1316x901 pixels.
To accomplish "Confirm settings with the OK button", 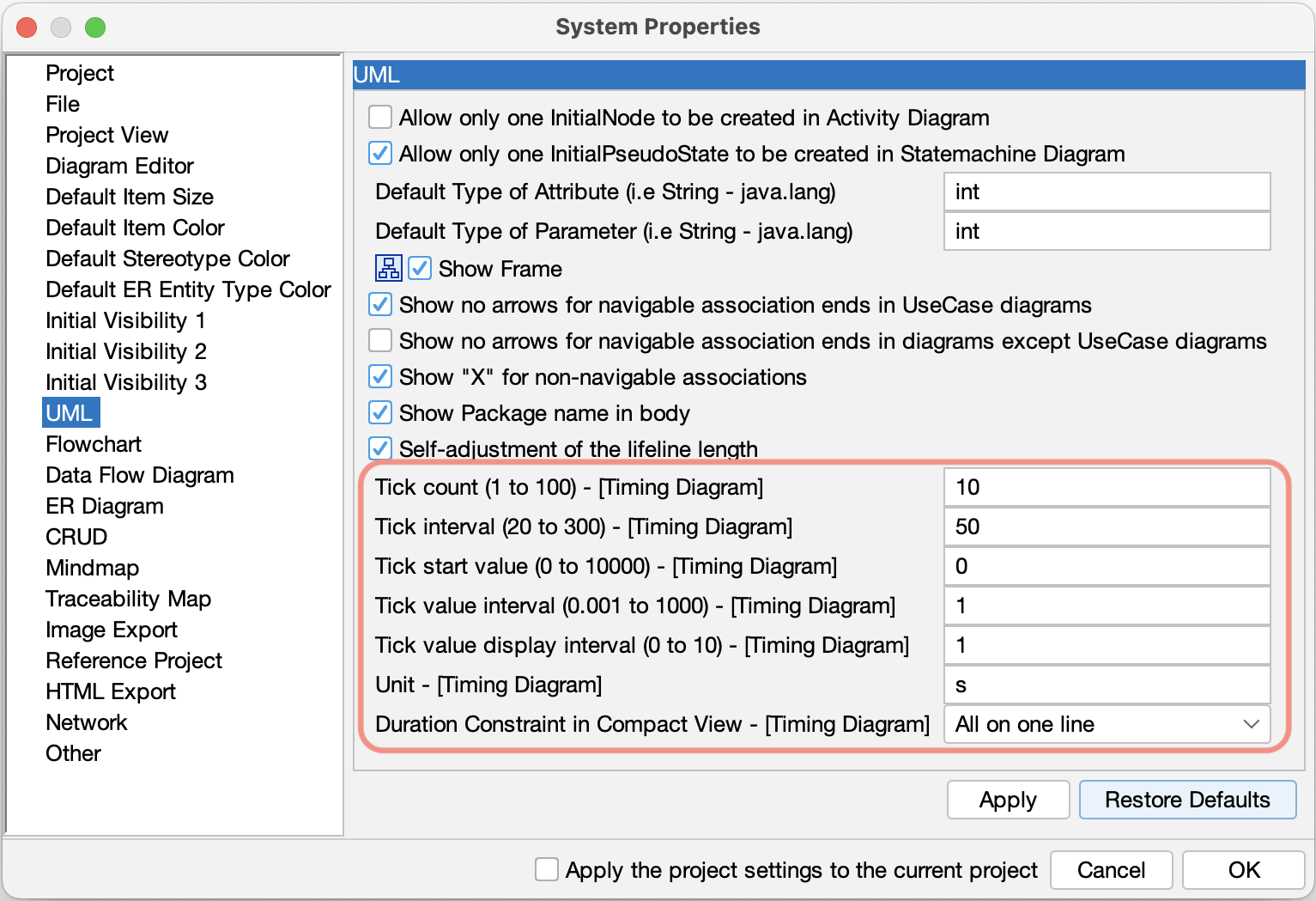I will tap(1243, 869).
